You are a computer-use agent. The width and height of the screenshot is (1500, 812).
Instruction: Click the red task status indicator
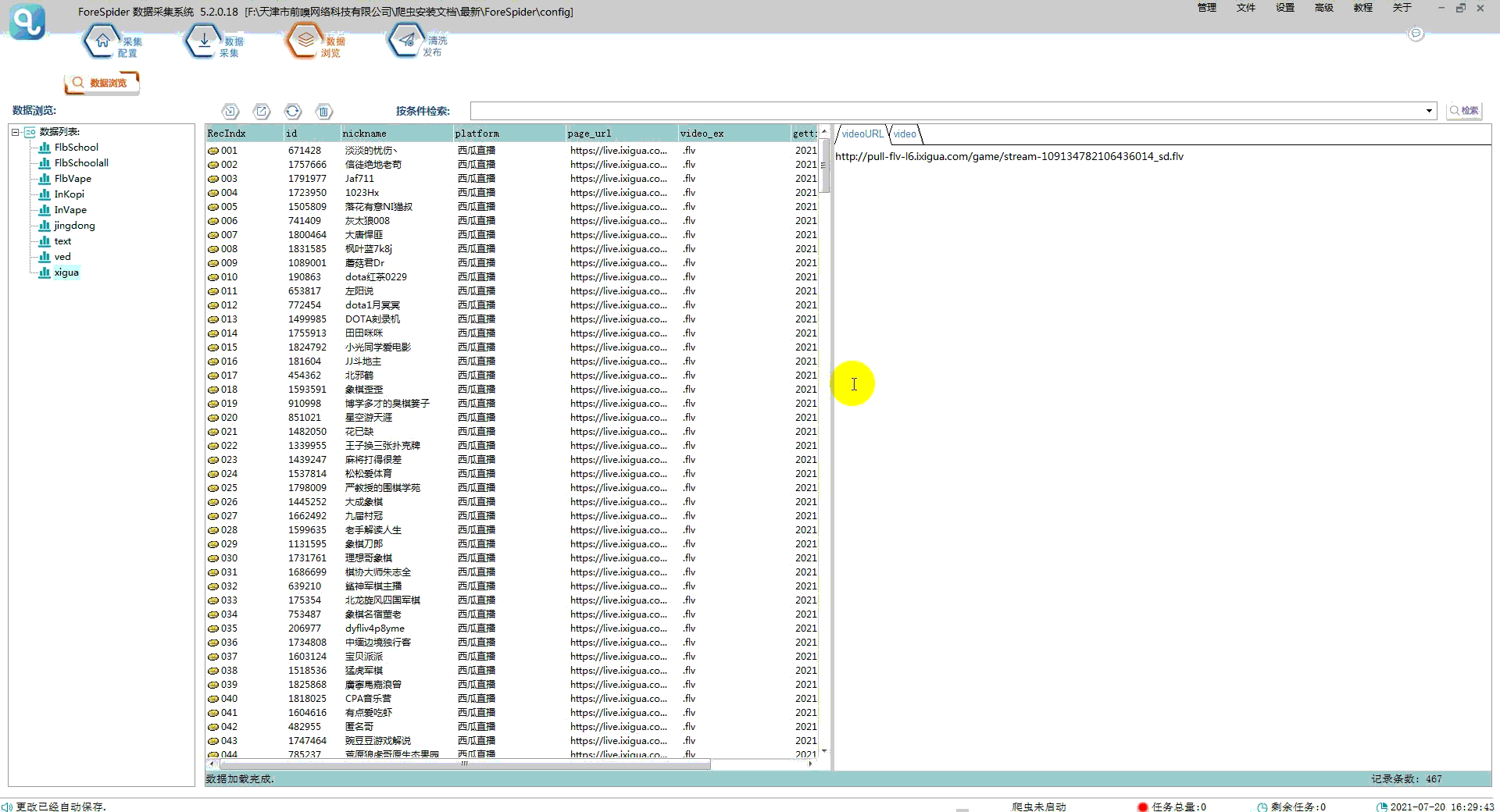(x=1142, y=807)
